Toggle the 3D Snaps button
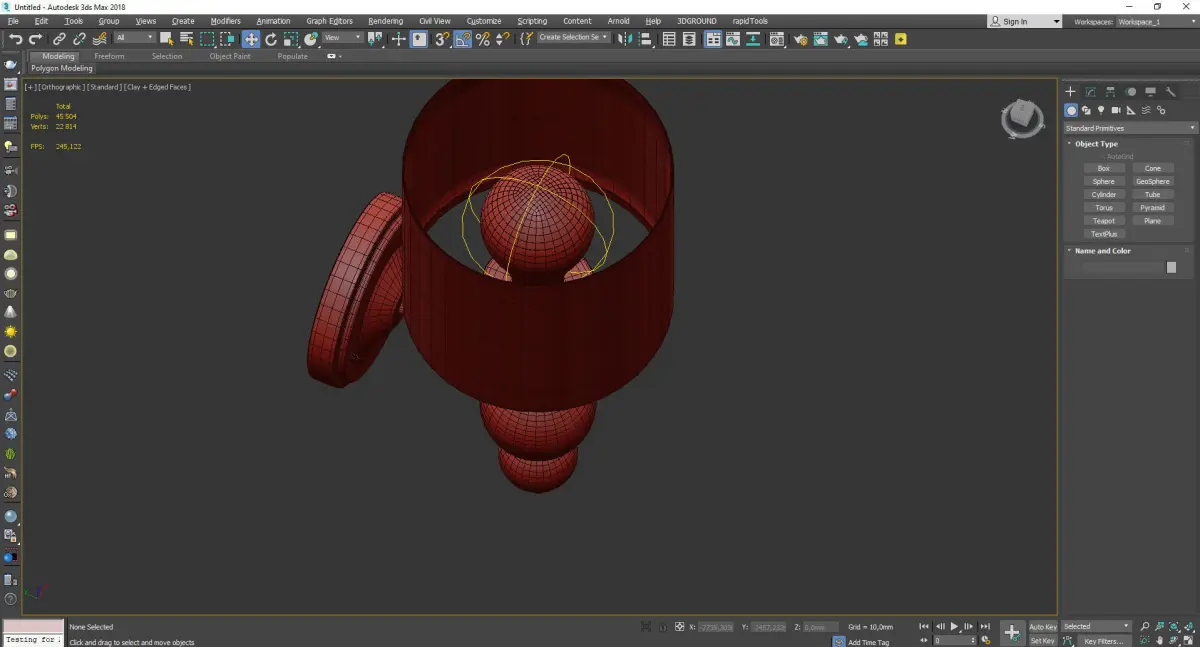The image size is (1200, 647). [x=442, y=39]
